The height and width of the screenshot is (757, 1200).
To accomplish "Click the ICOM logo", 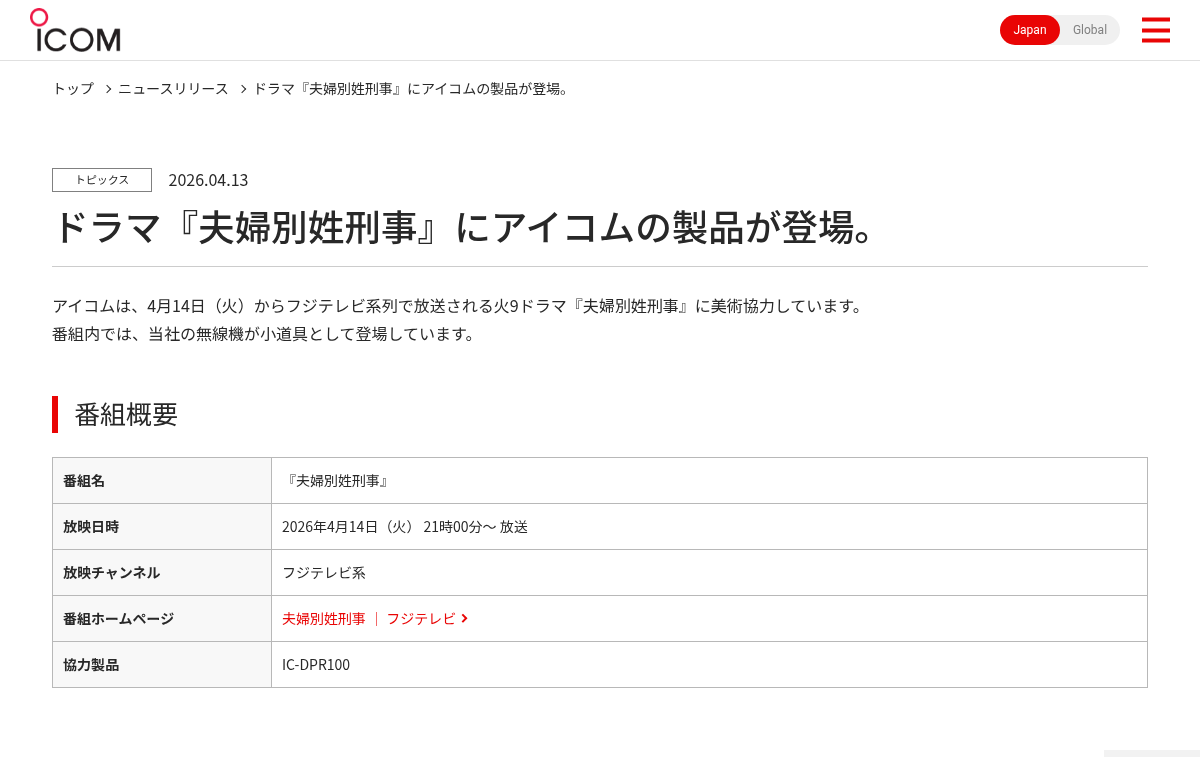I will click(x=75, y=30).
